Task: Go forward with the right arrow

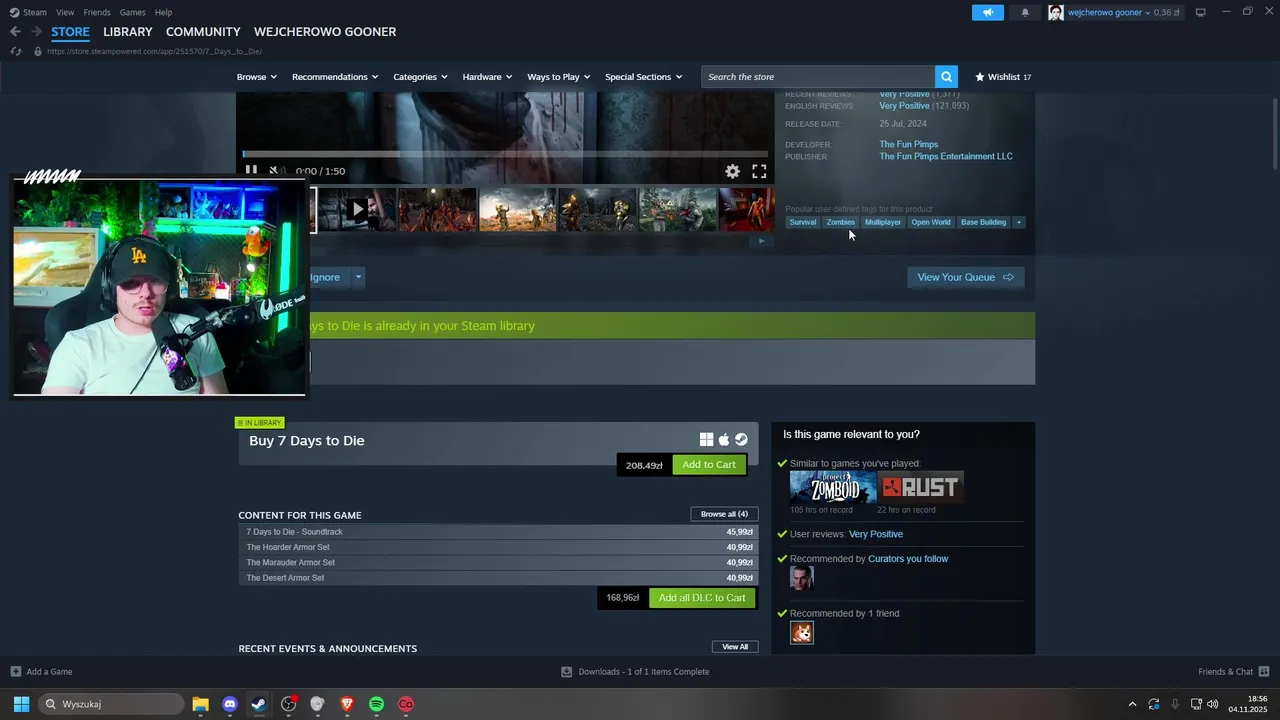Action: [x=36, y=32]
